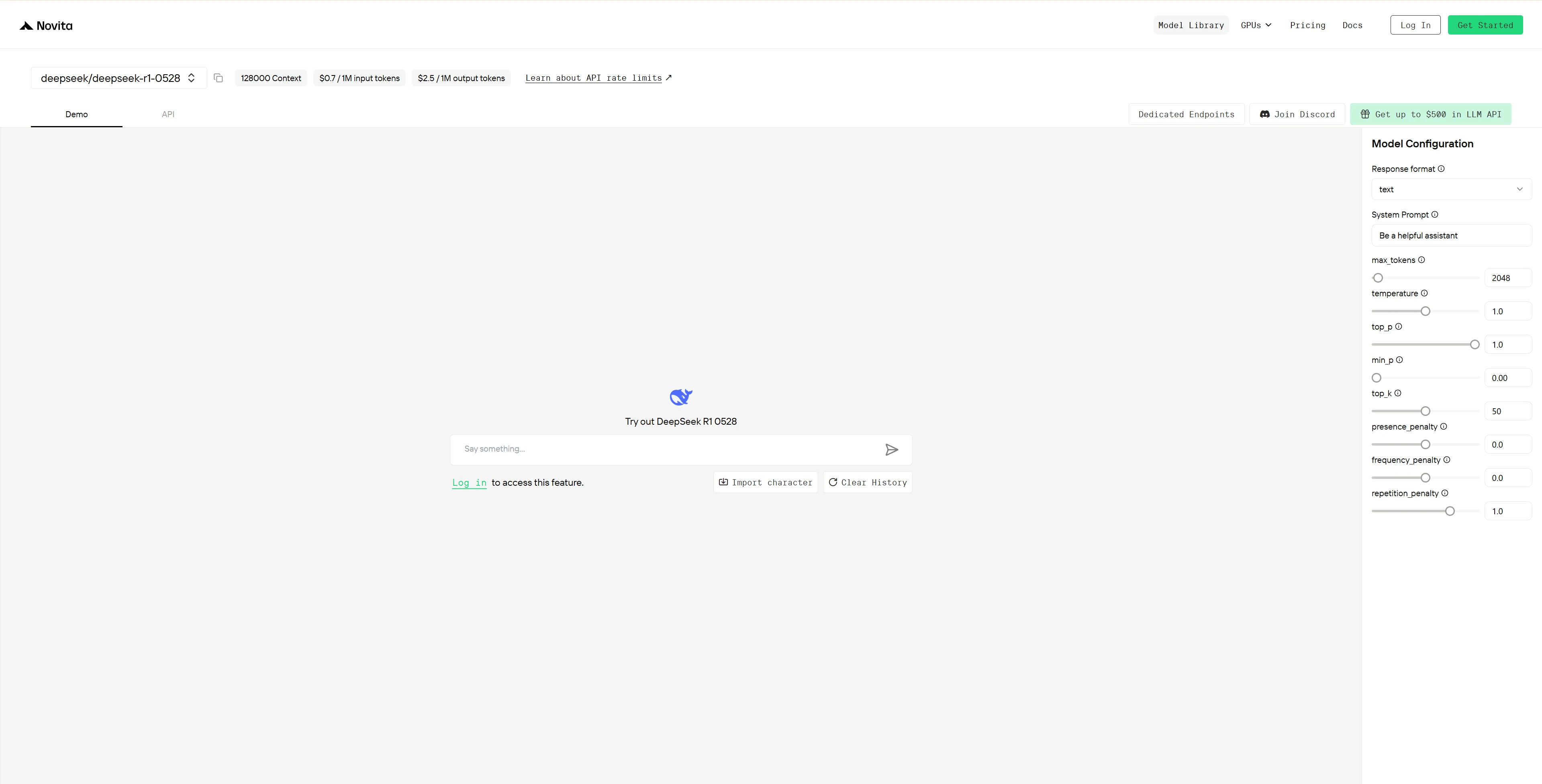Click the top_k value field 50
This screenshot has width=1542, height=784.
1508,411
